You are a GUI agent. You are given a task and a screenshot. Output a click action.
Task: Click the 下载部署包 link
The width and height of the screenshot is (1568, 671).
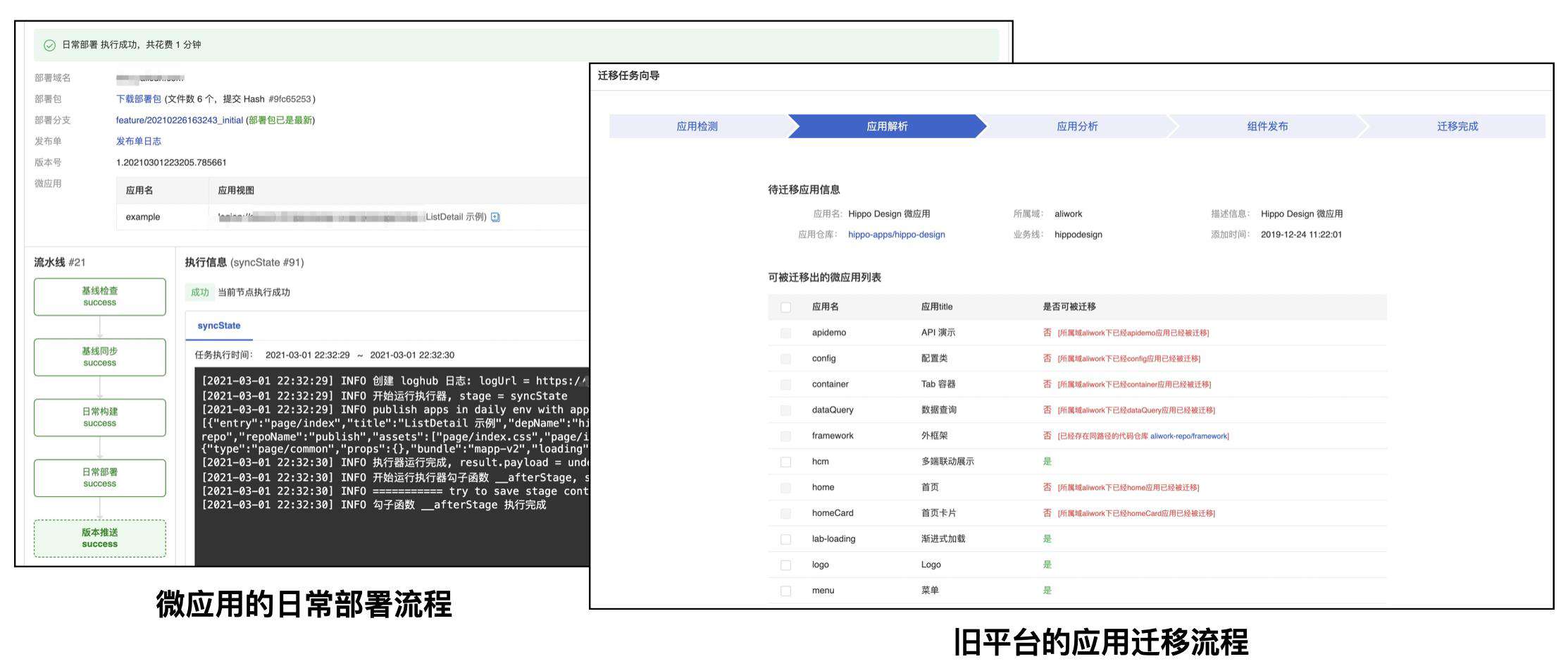pos(139,99)
